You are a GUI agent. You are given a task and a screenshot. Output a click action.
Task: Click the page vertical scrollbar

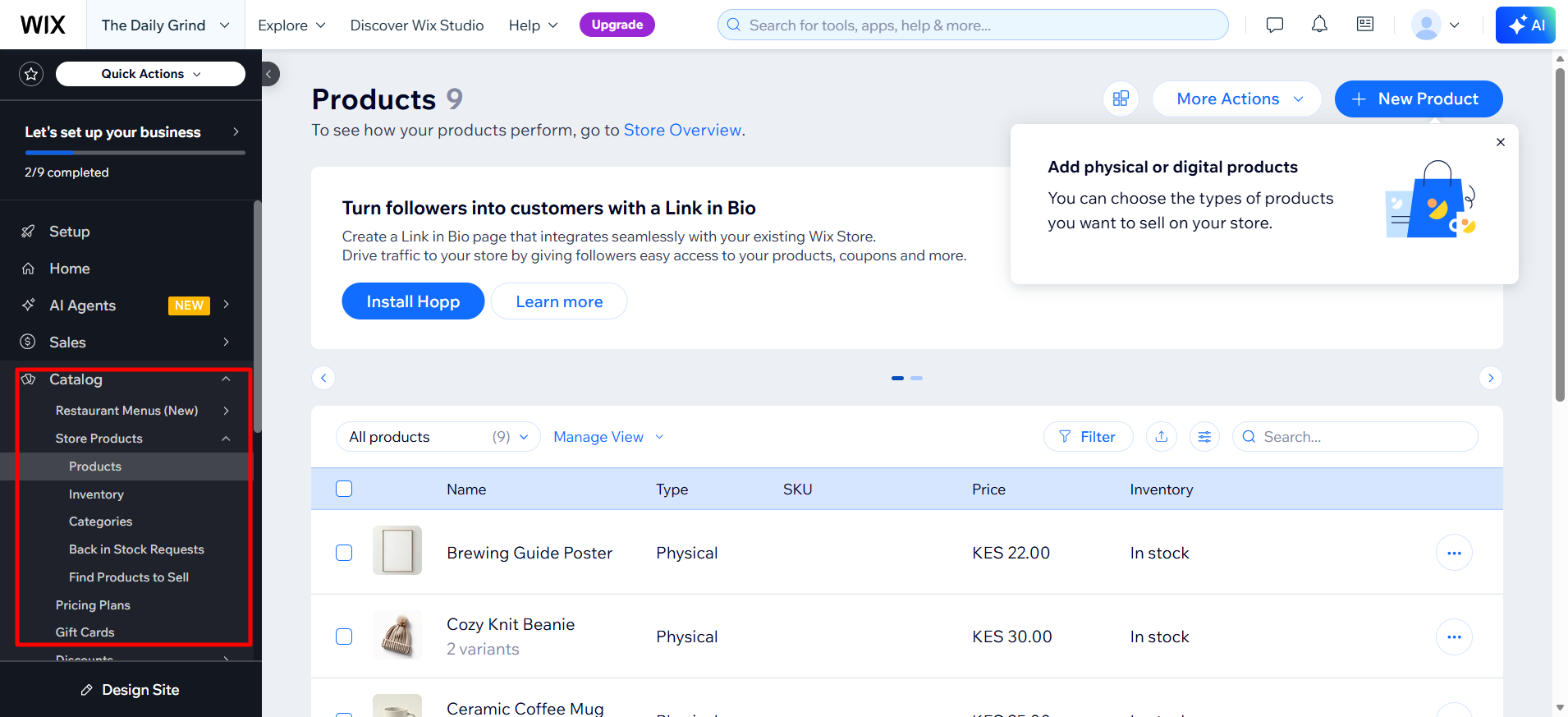point(1560,234)
